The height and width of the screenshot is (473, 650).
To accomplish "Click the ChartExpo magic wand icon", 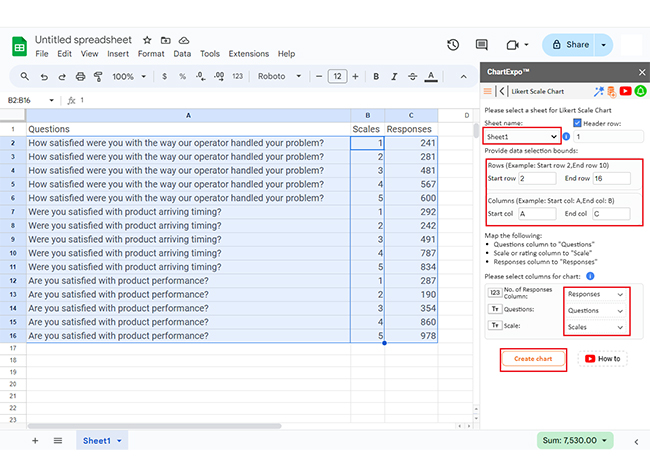I will (x=598, y=91).
